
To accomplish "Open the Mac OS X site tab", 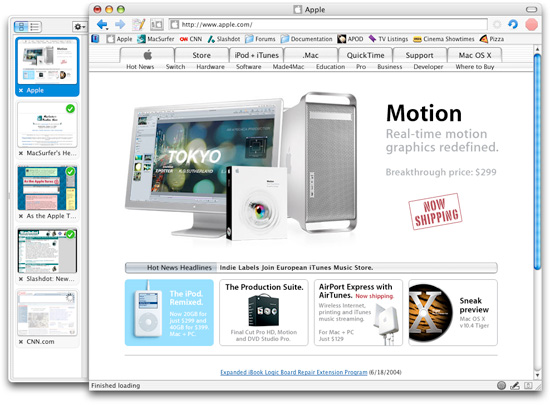I will point(475,55).
